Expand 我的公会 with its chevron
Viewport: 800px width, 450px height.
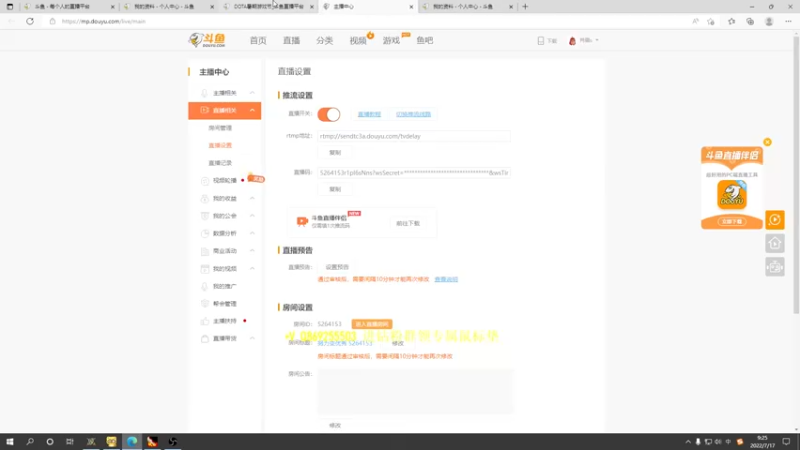[x=252, y=216]
